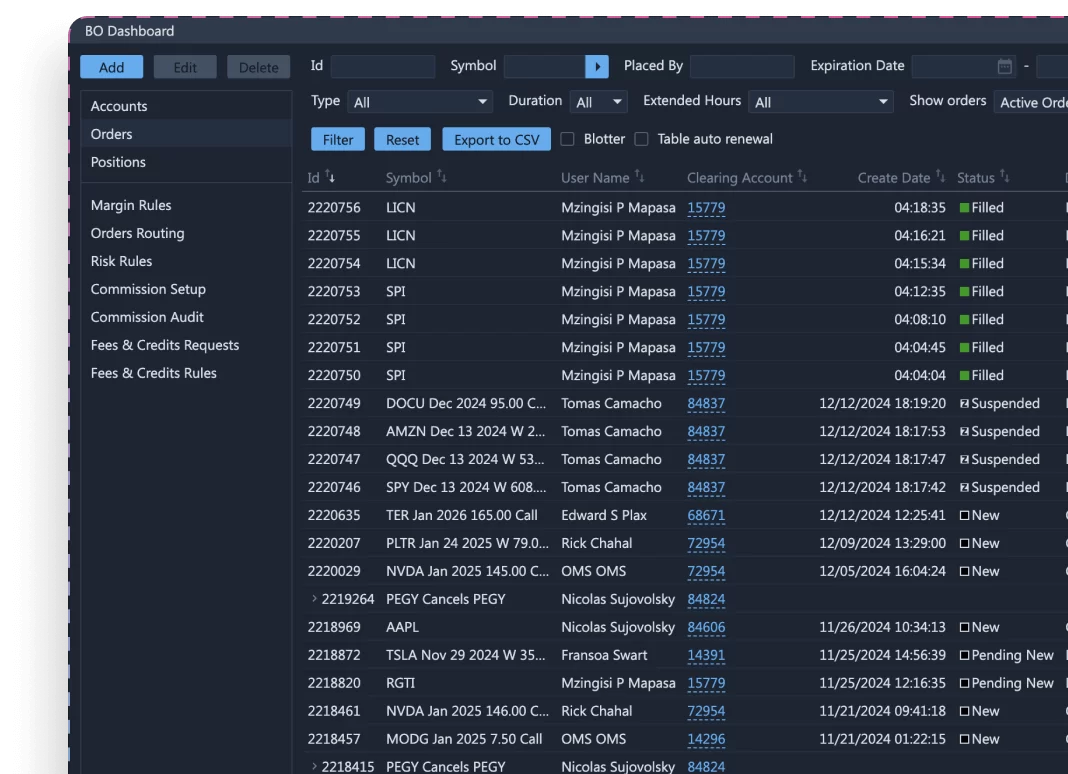
Task: View Commission Audit
Action: (147, 317)
